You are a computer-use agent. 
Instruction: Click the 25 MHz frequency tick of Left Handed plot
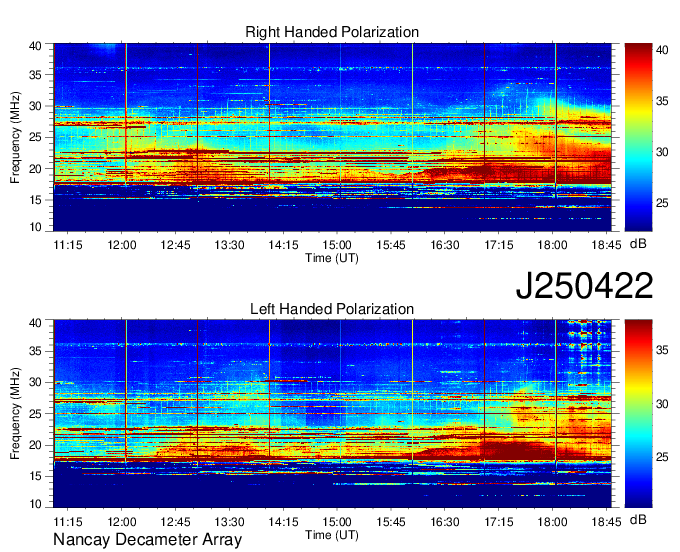[35, 414]
